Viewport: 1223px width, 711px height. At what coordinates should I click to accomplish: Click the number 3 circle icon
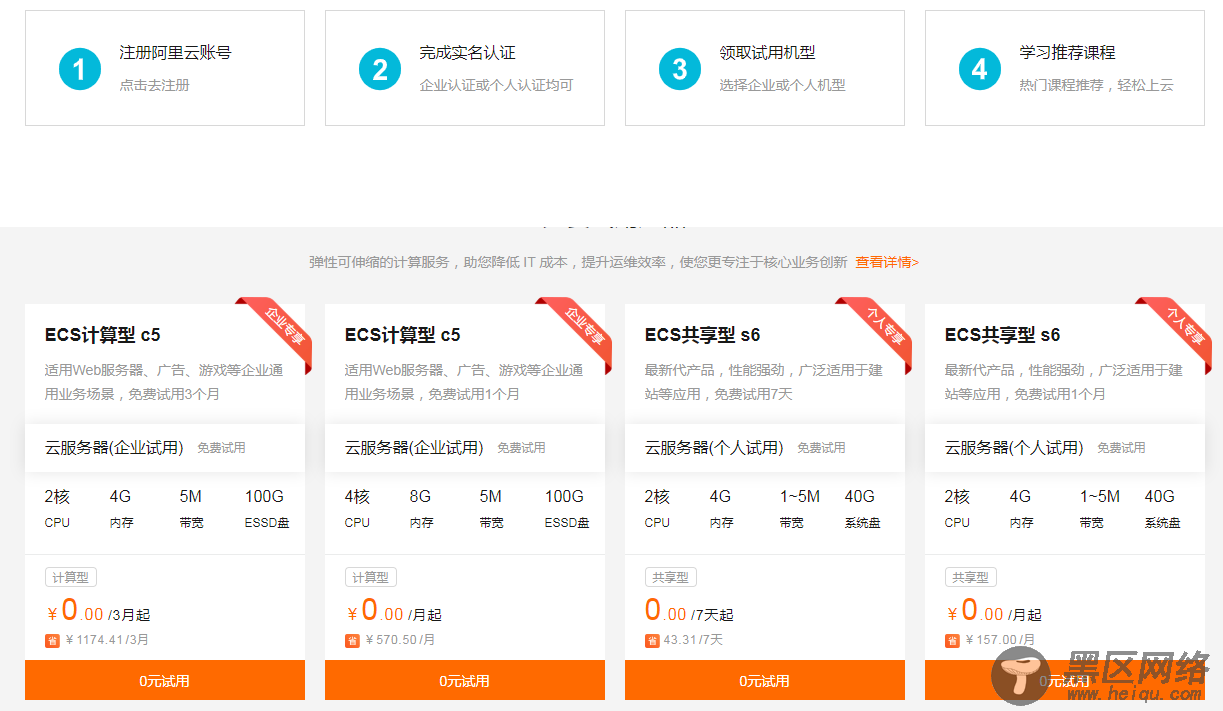680,69
